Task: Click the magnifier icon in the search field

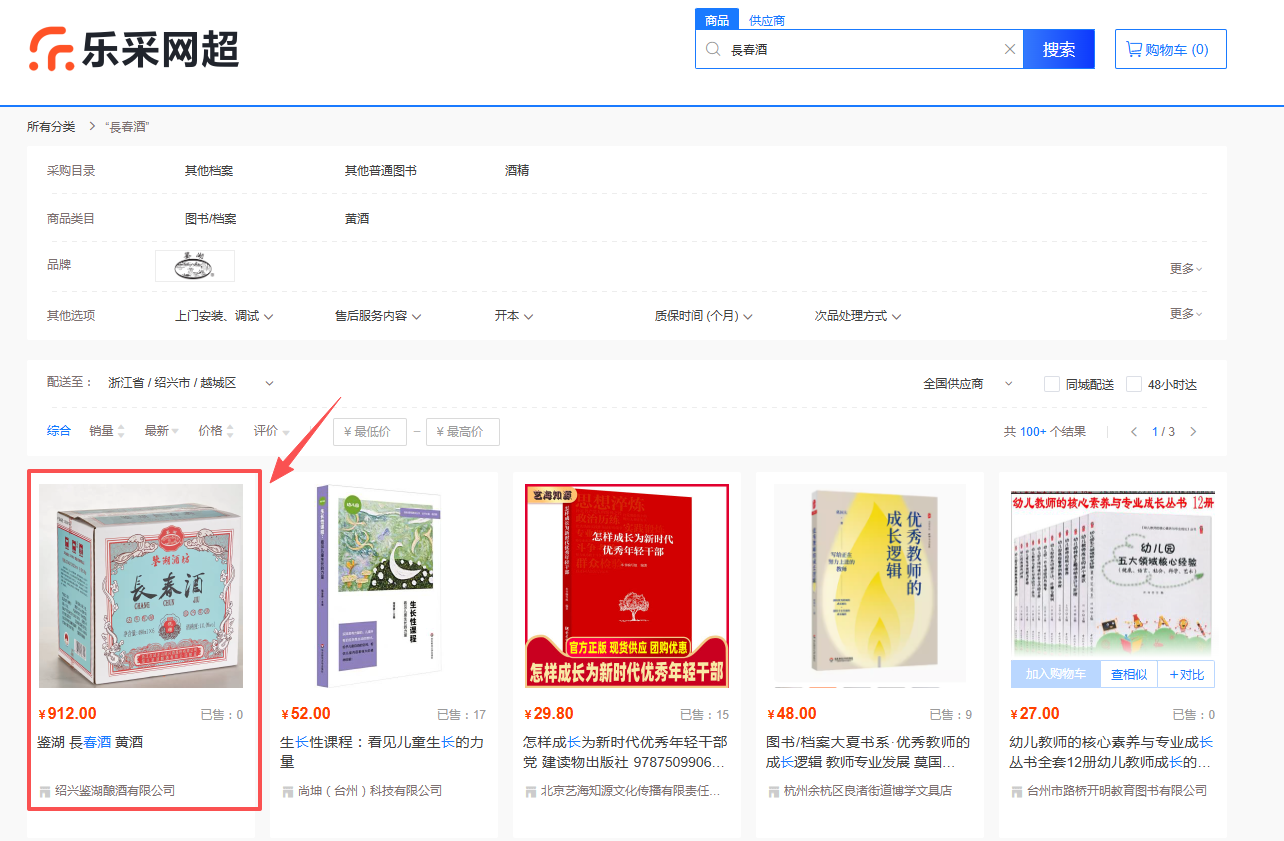Action: [713, 49]
